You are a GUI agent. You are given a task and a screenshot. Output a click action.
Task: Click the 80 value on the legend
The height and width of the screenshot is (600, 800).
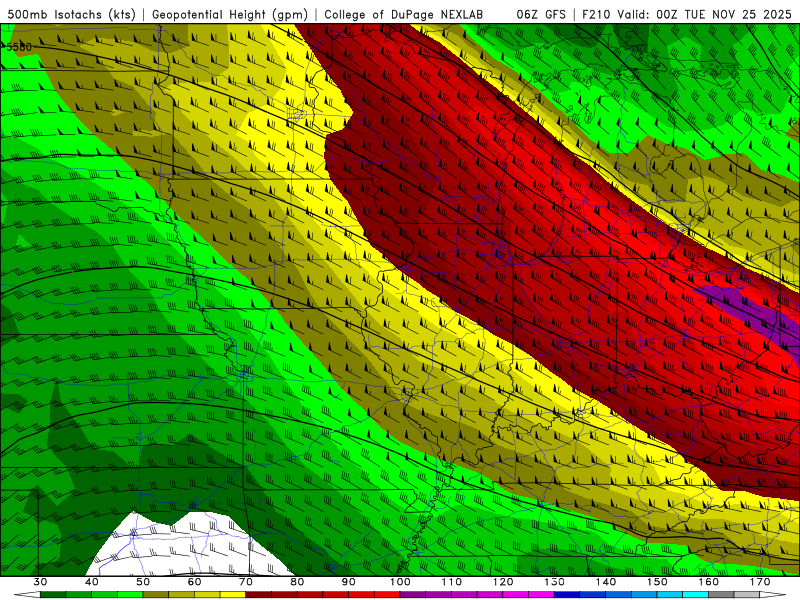[x=297, y=582]
